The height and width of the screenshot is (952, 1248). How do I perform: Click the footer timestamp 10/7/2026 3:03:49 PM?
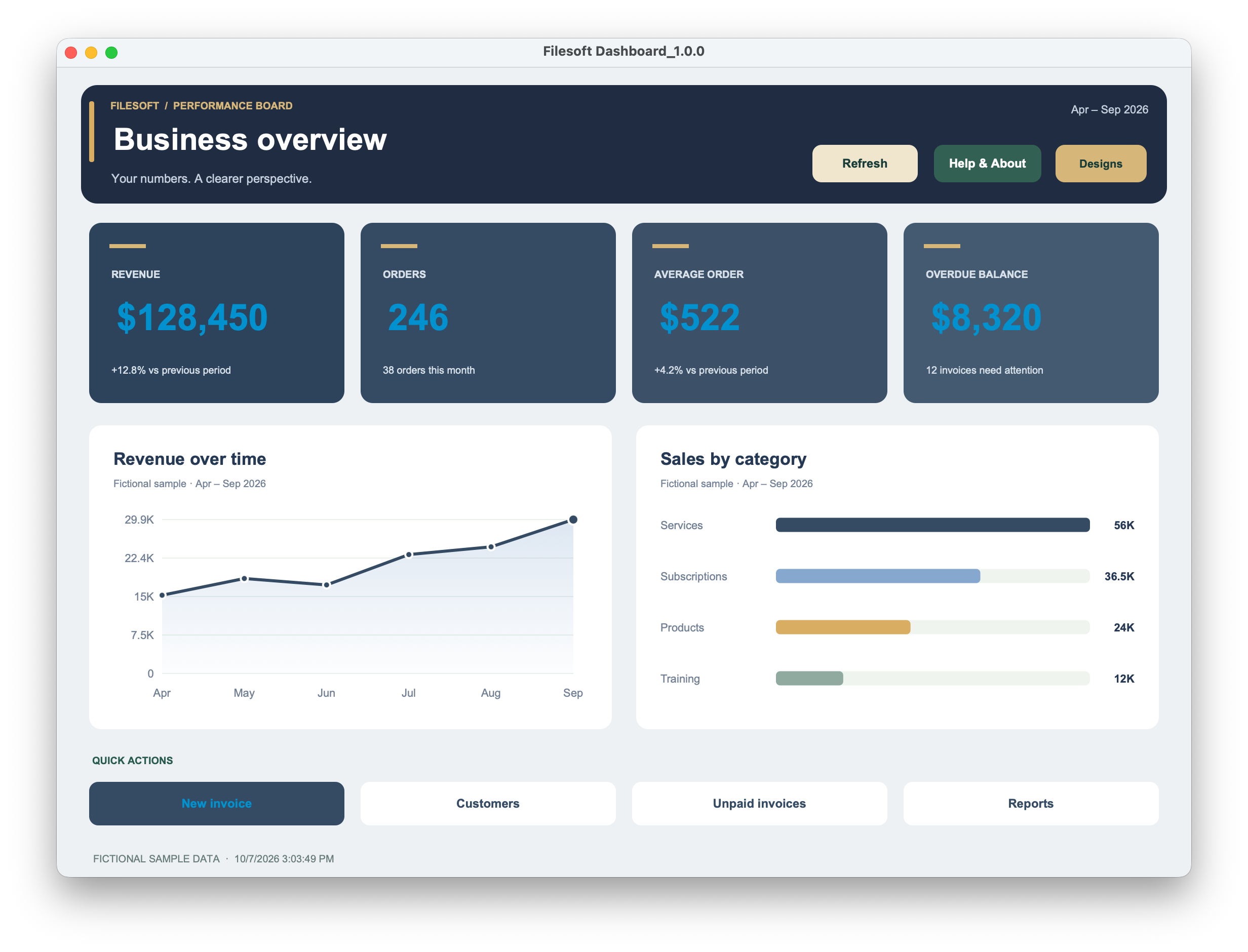pos(284,858)
